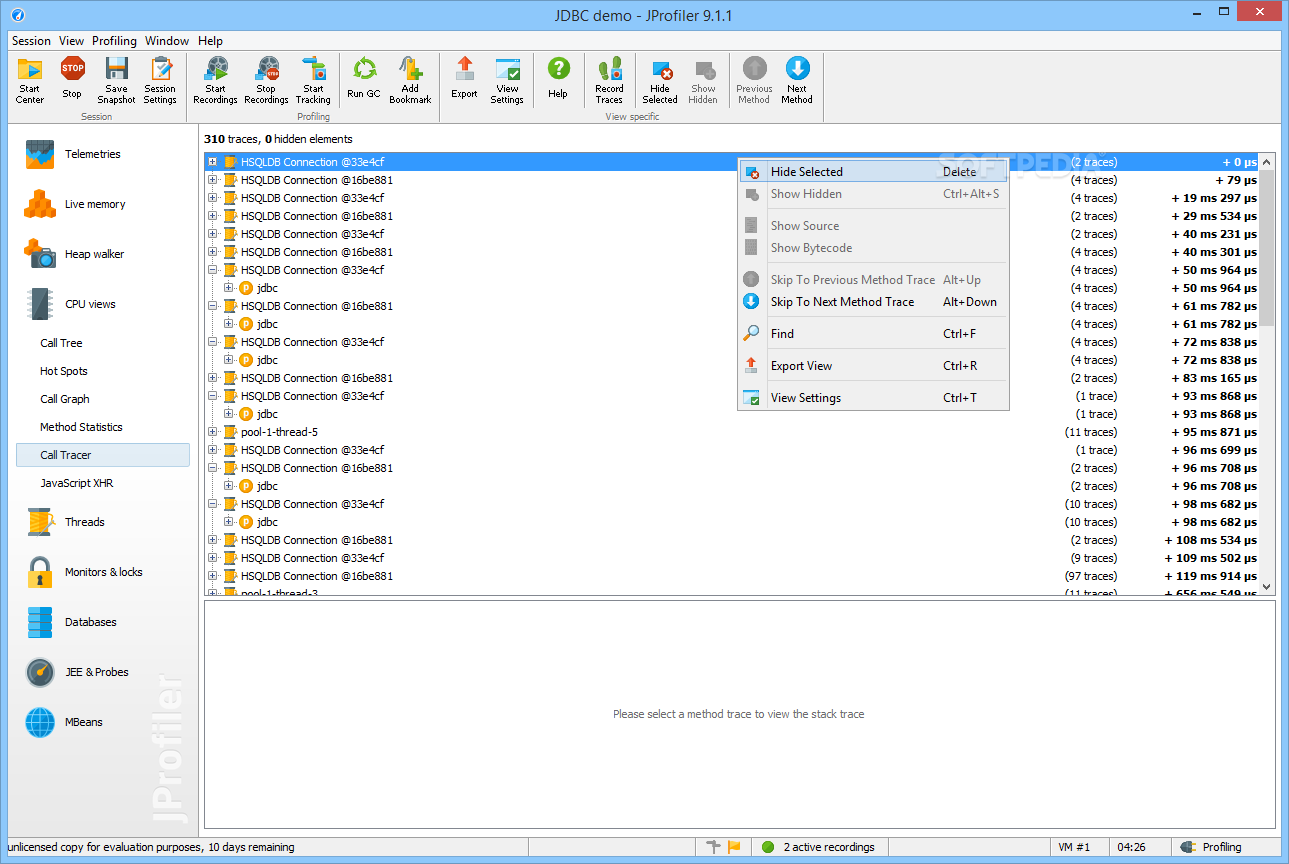This screenshot has height=864, width=1289.
Task: Choose Skip To Next Method Trace
Action: [x=873, y=302]
